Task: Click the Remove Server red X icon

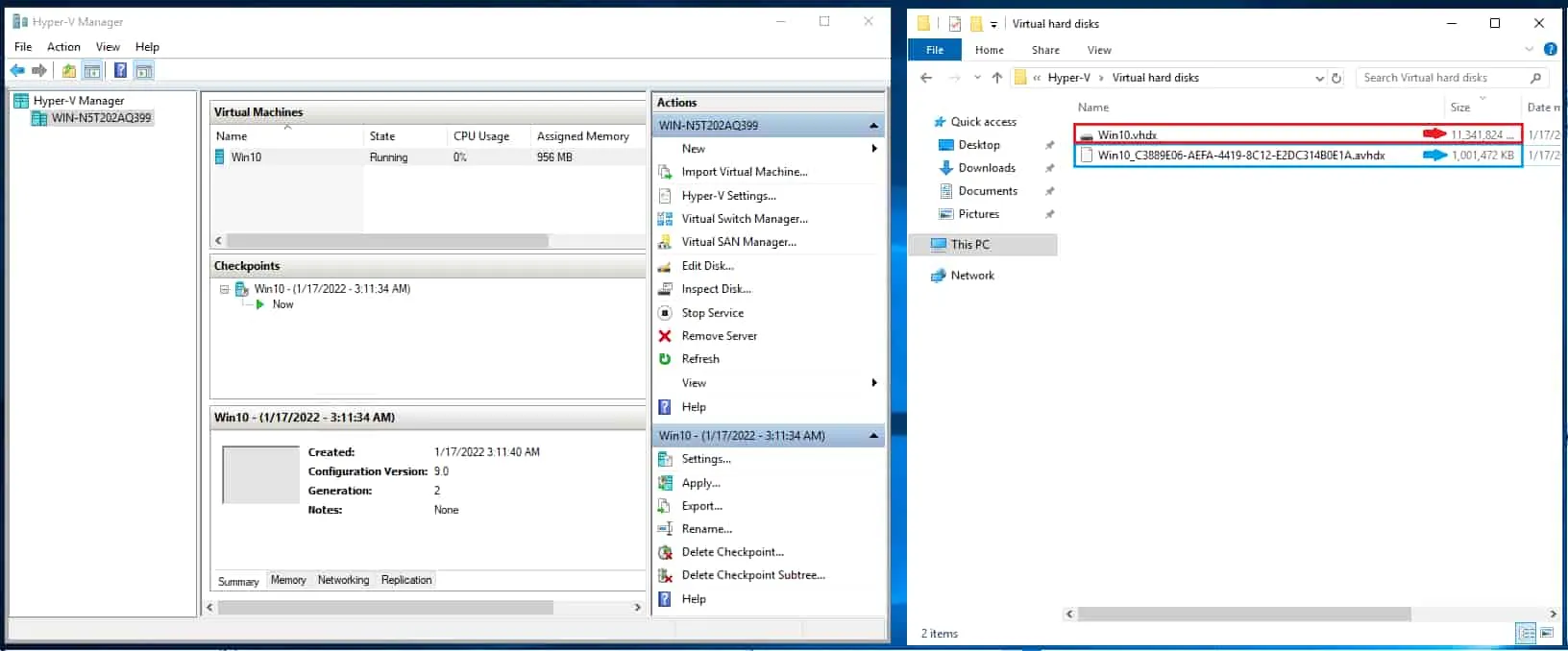Action: pos(665,336)
